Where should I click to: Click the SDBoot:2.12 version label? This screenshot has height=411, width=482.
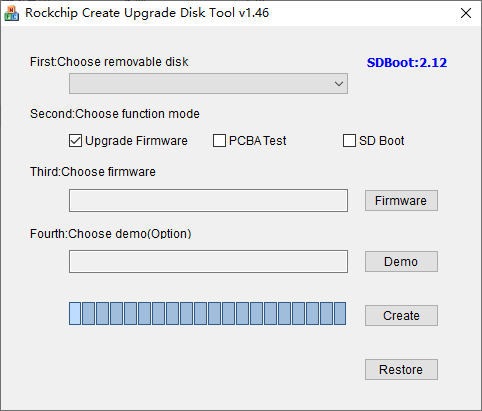(x=407, y=63)
